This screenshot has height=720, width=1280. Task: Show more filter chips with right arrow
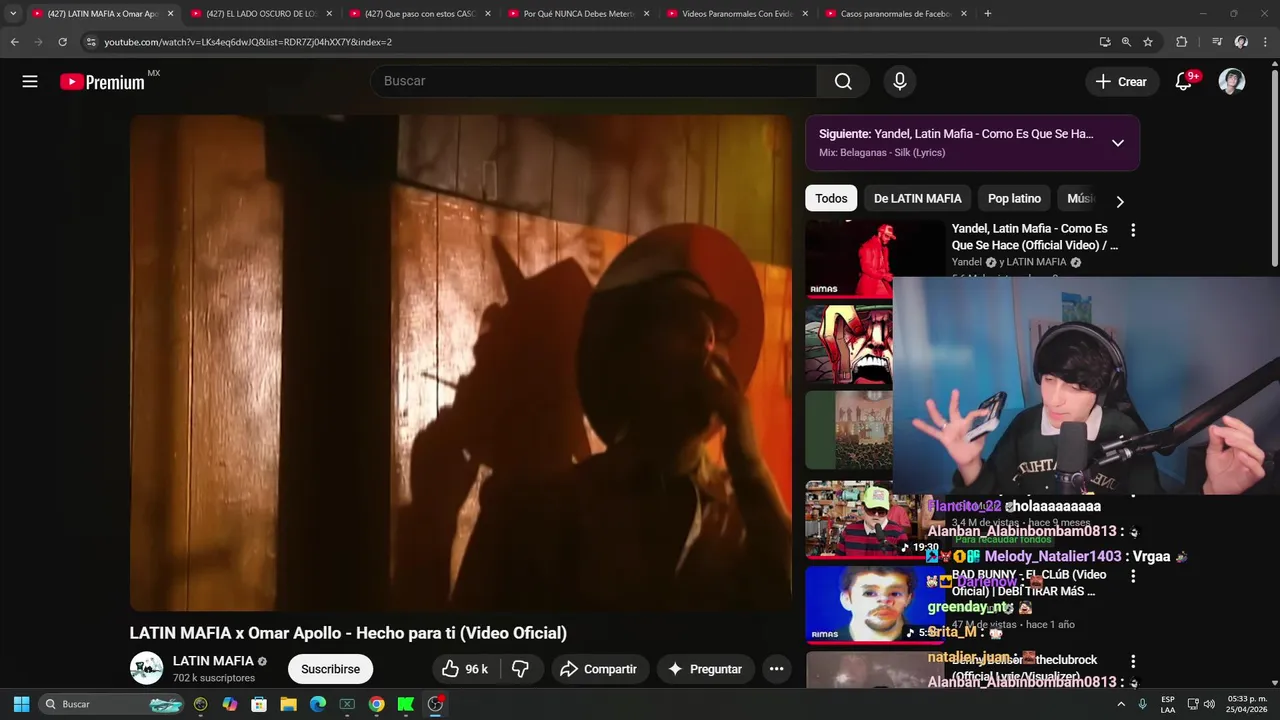1120,201
